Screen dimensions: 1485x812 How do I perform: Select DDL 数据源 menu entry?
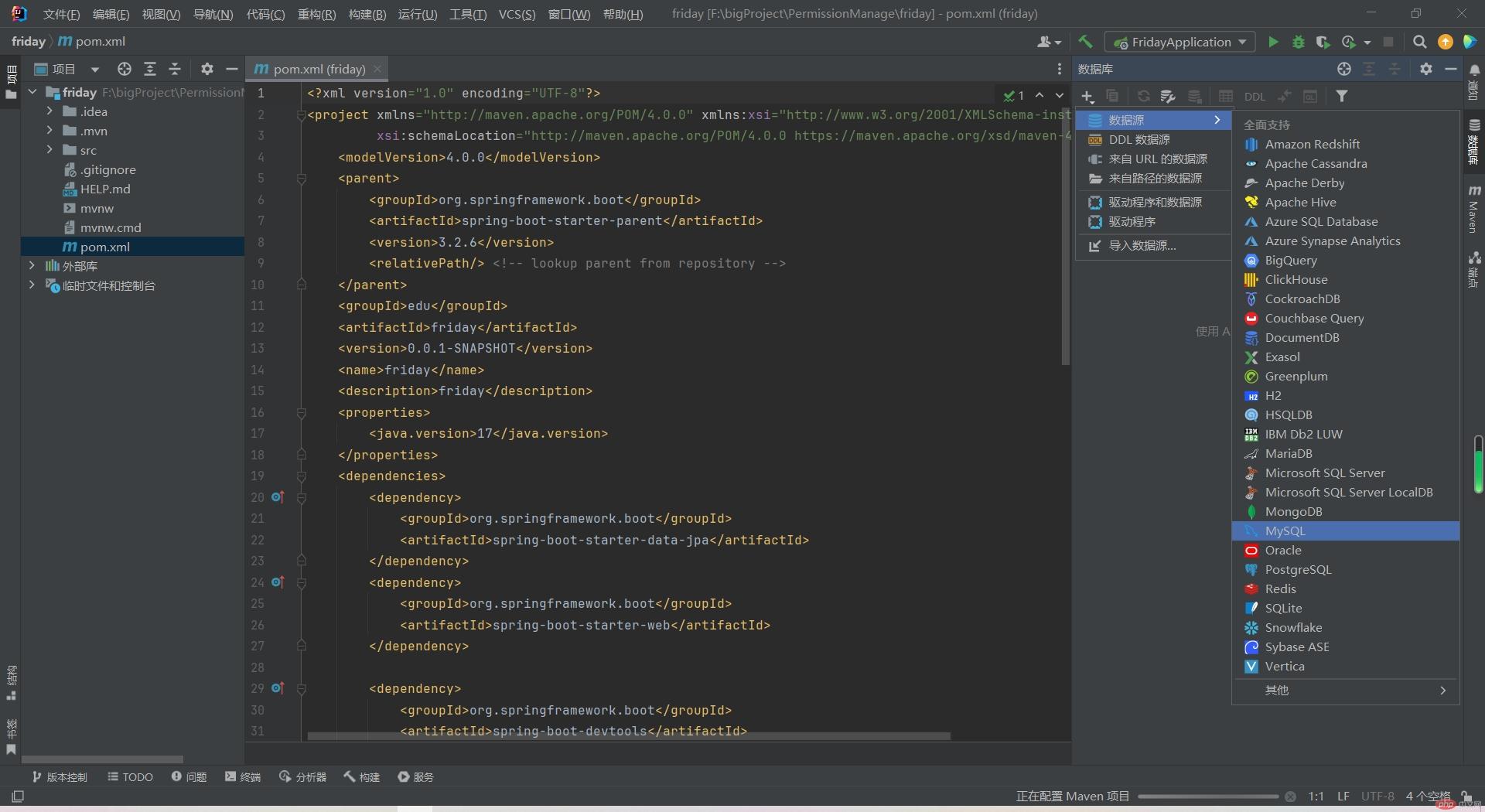[x=1153, y=139]
